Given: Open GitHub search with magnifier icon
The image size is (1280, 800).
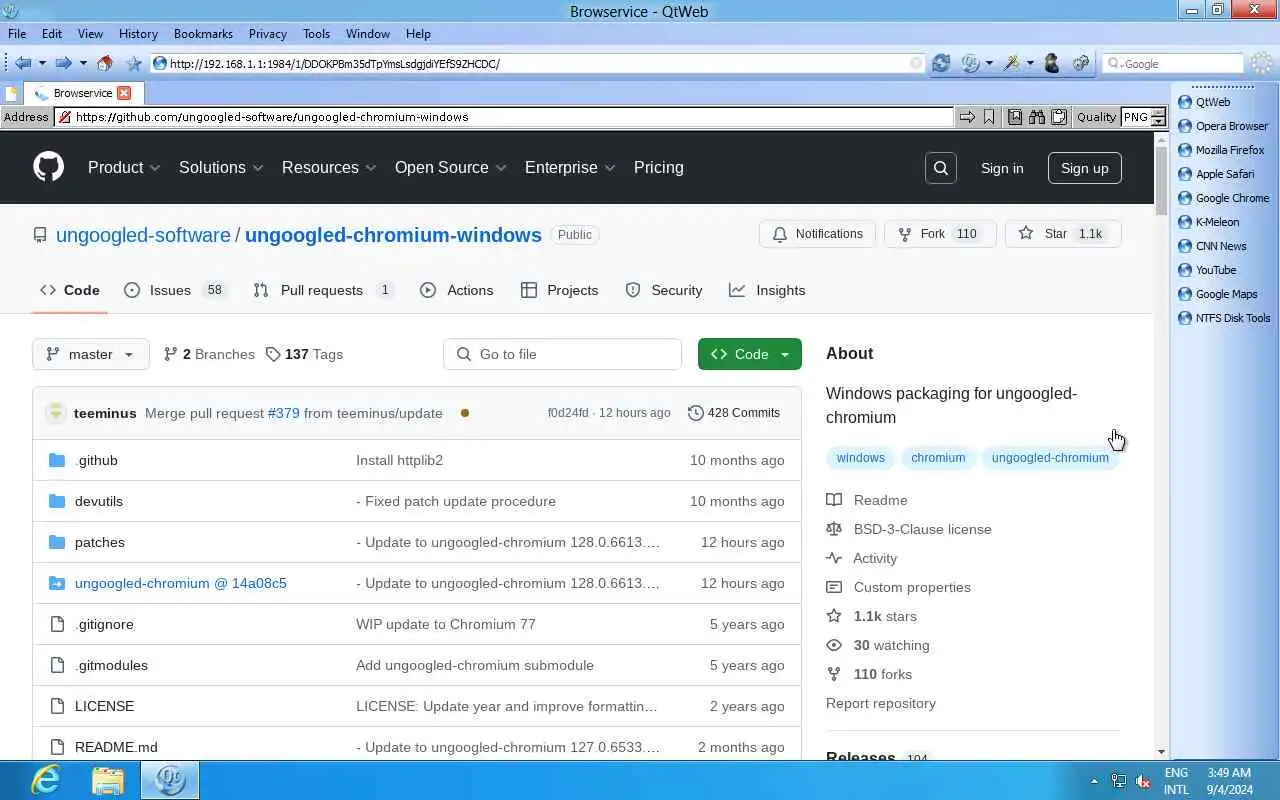Looking at the screenshot, I should coord(941,168).
